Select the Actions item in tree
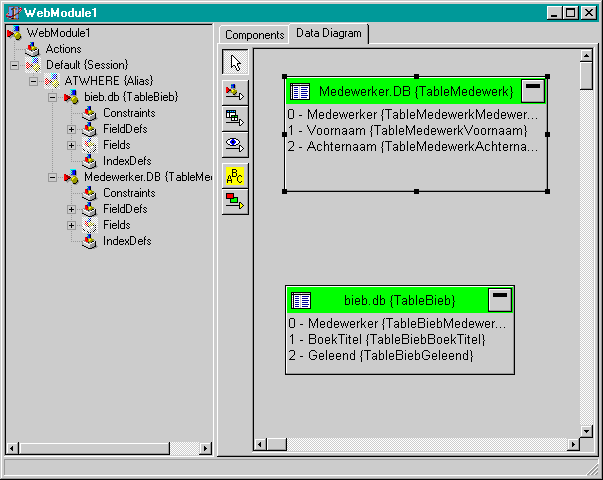Image resolution: width=603 pixels, height=480 pixels. tap(63, 49)
